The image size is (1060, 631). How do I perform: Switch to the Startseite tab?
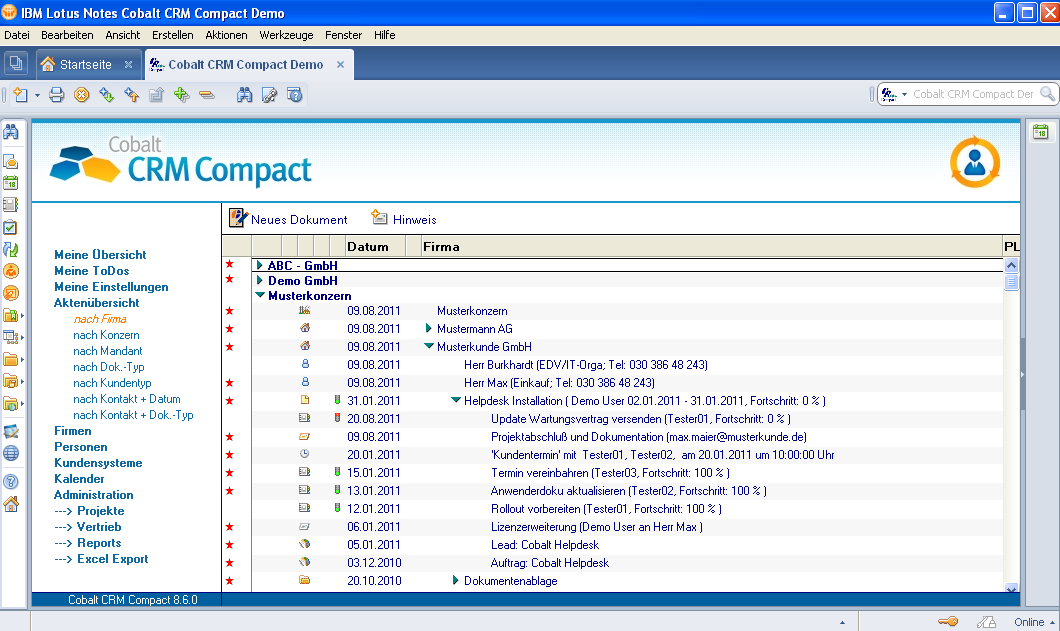coord(86,64)
